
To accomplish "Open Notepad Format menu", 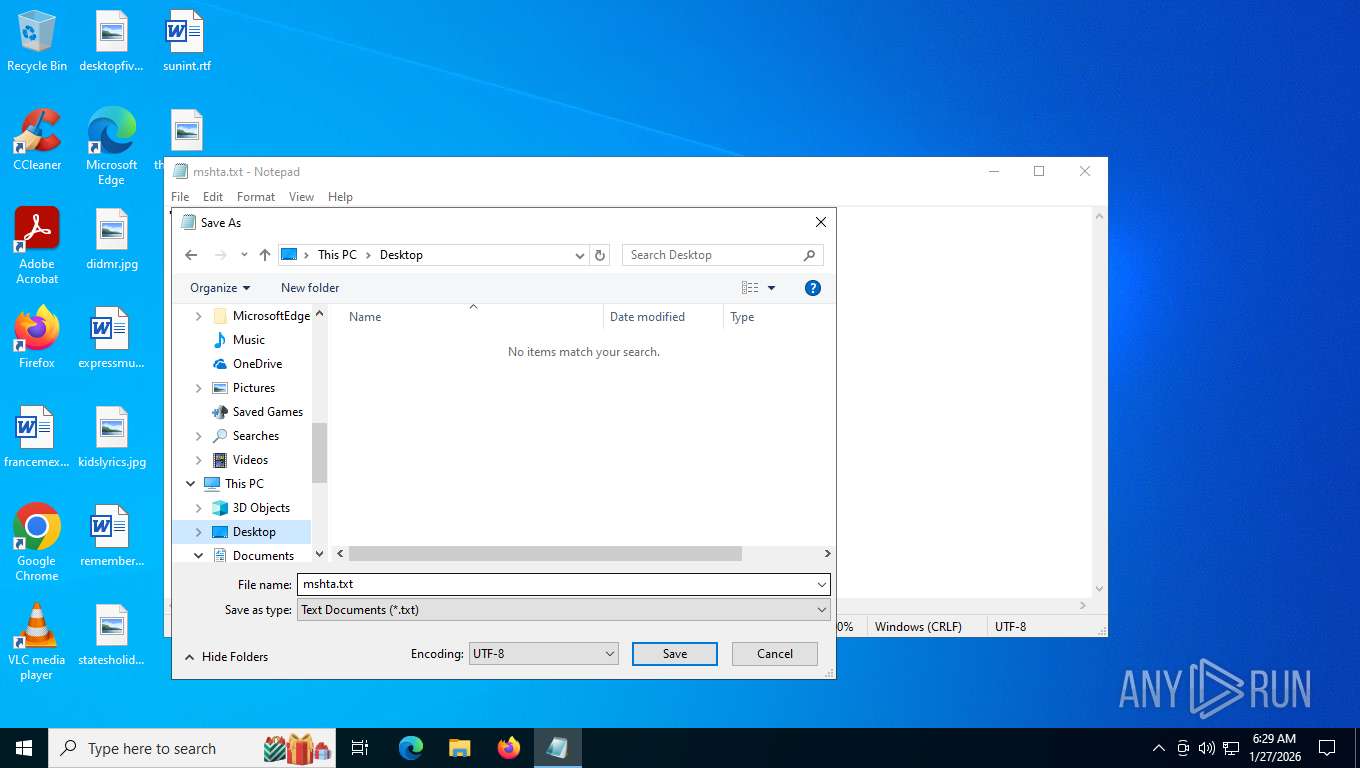I will [x=256, y=197].
